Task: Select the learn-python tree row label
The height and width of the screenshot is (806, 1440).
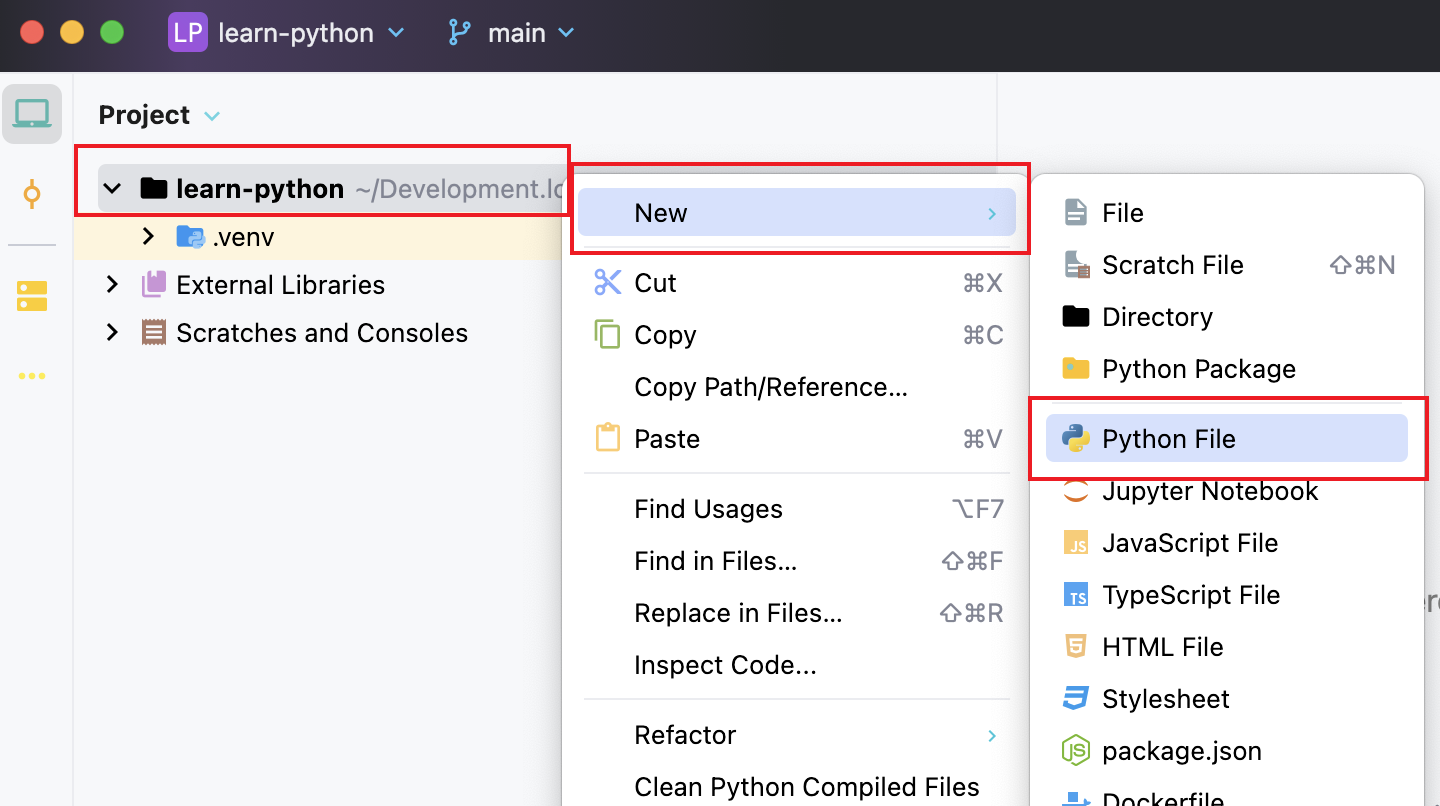Action: coord(260,189)
